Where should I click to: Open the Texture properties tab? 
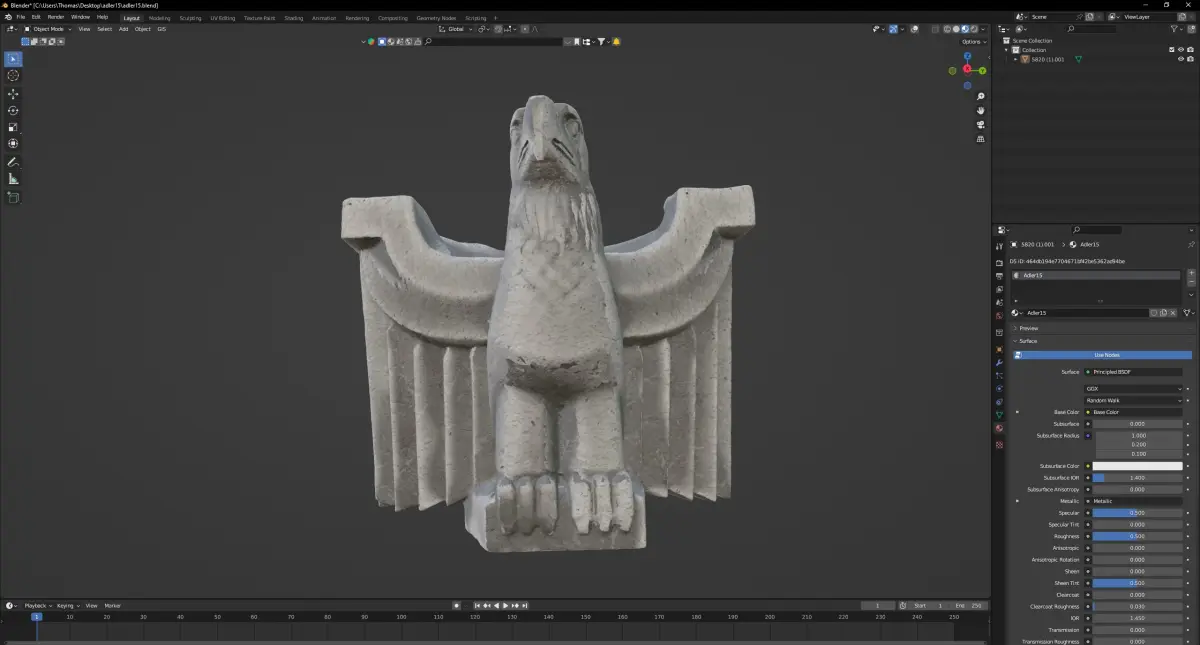point(999,445)
